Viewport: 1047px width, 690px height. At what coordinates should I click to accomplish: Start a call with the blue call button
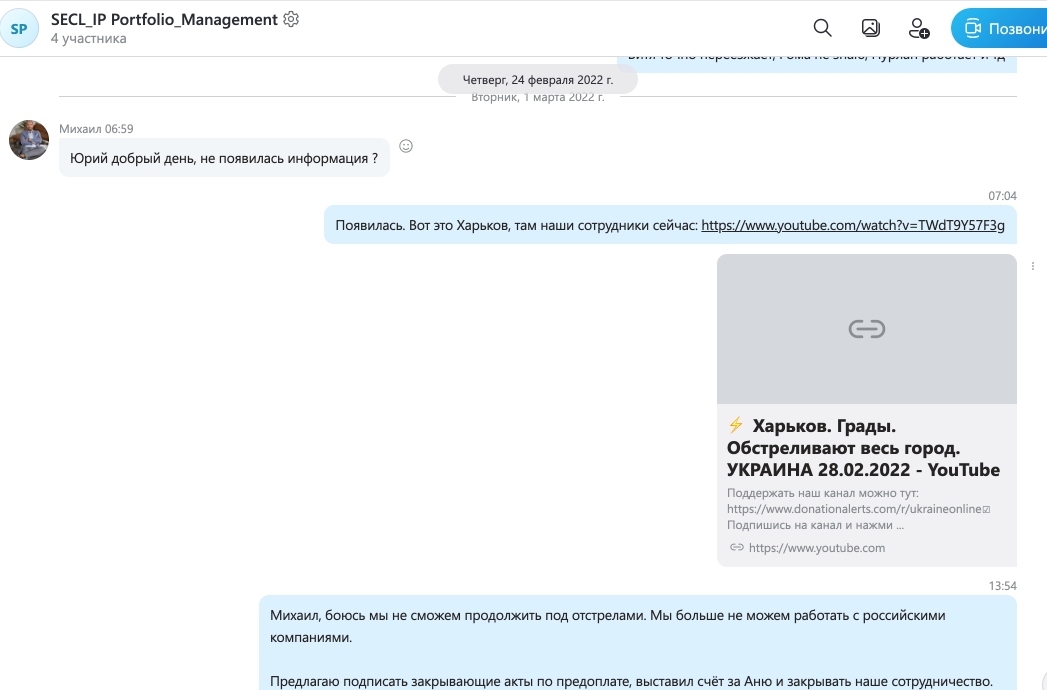(998, 28)
